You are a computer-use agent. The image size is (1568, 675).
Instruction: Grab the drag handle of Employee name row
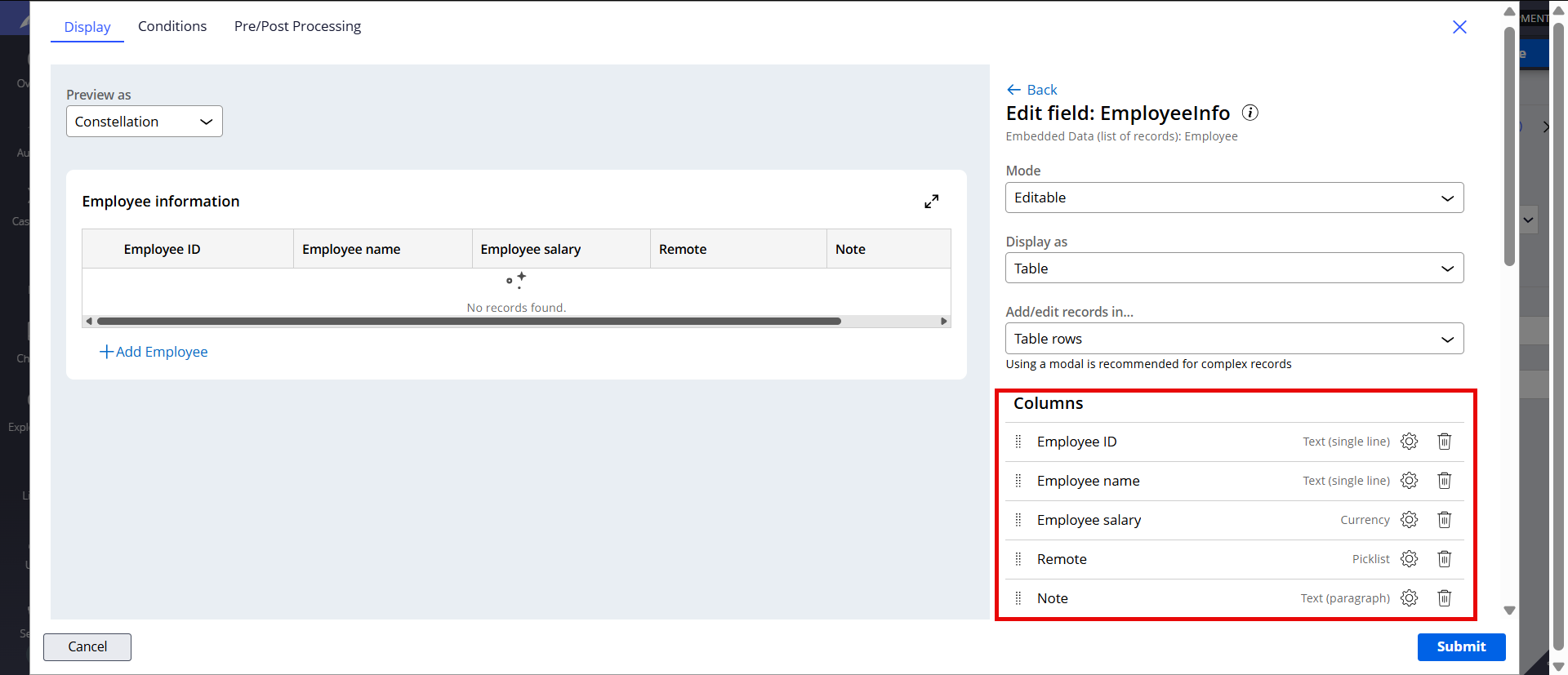coord(1018,481)
